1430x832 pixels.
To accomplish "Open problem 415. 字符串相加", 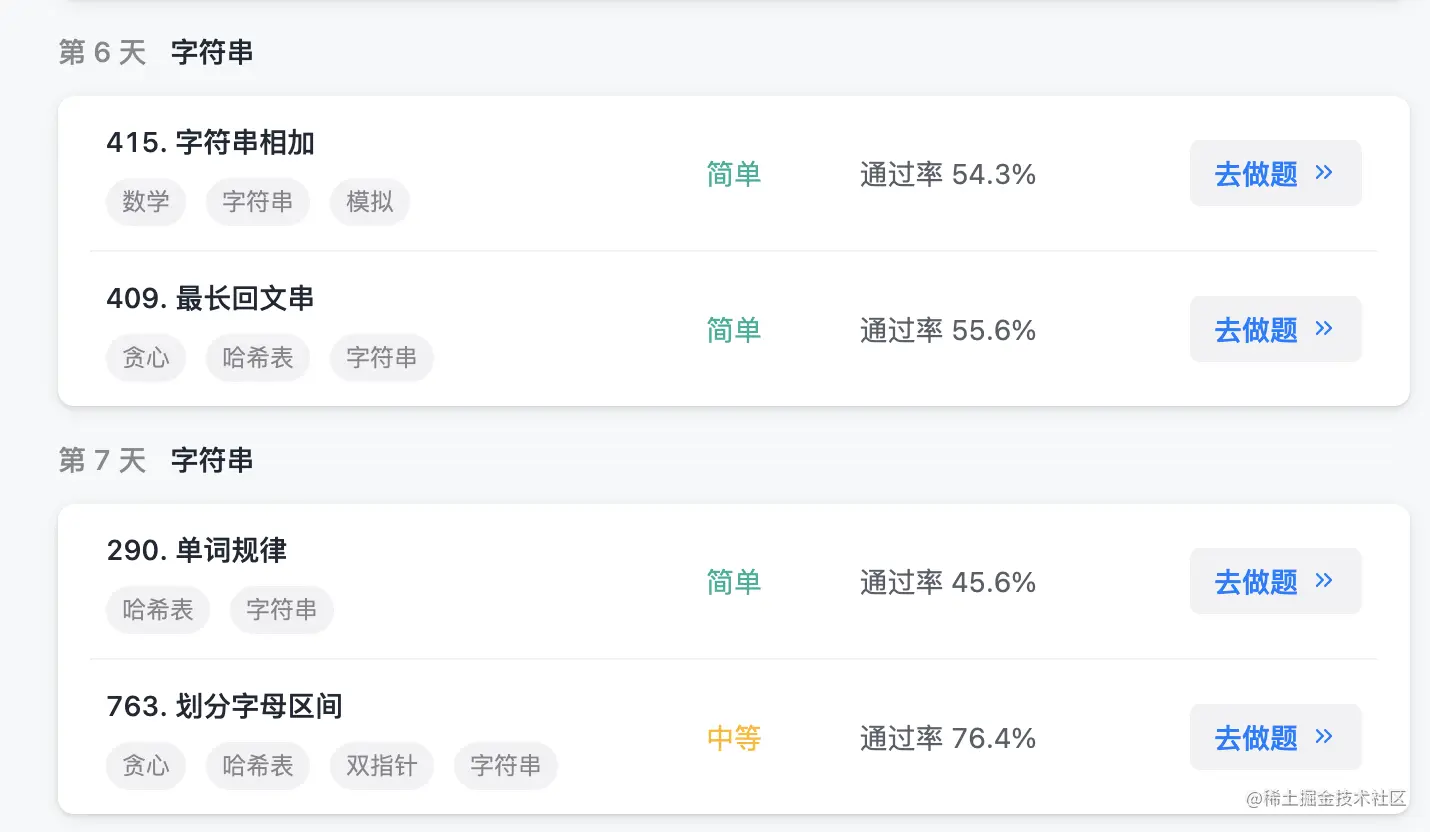I will pos(210,143).
